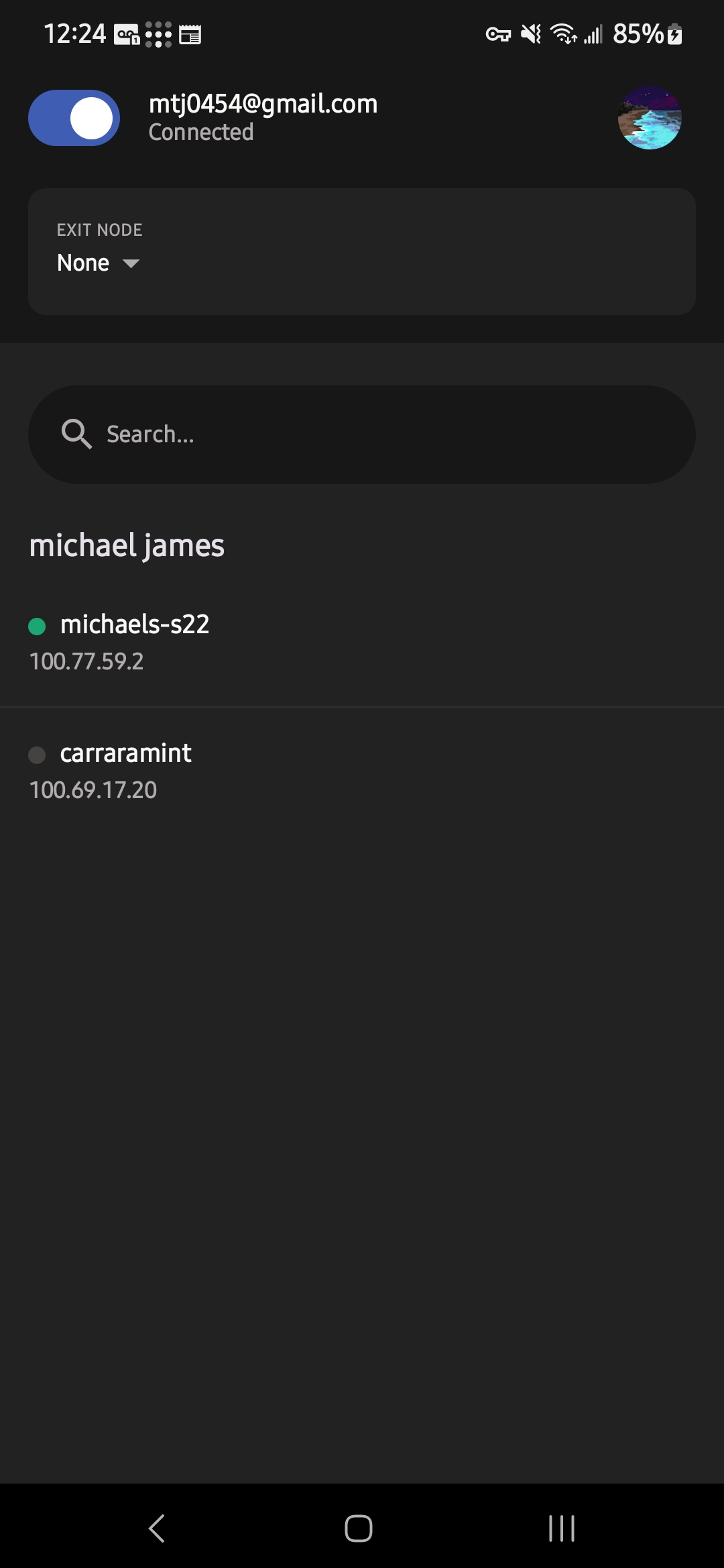Tap the None exit node selection
Viewport: 724px width, 1568px height.
[x=83, y=263]
